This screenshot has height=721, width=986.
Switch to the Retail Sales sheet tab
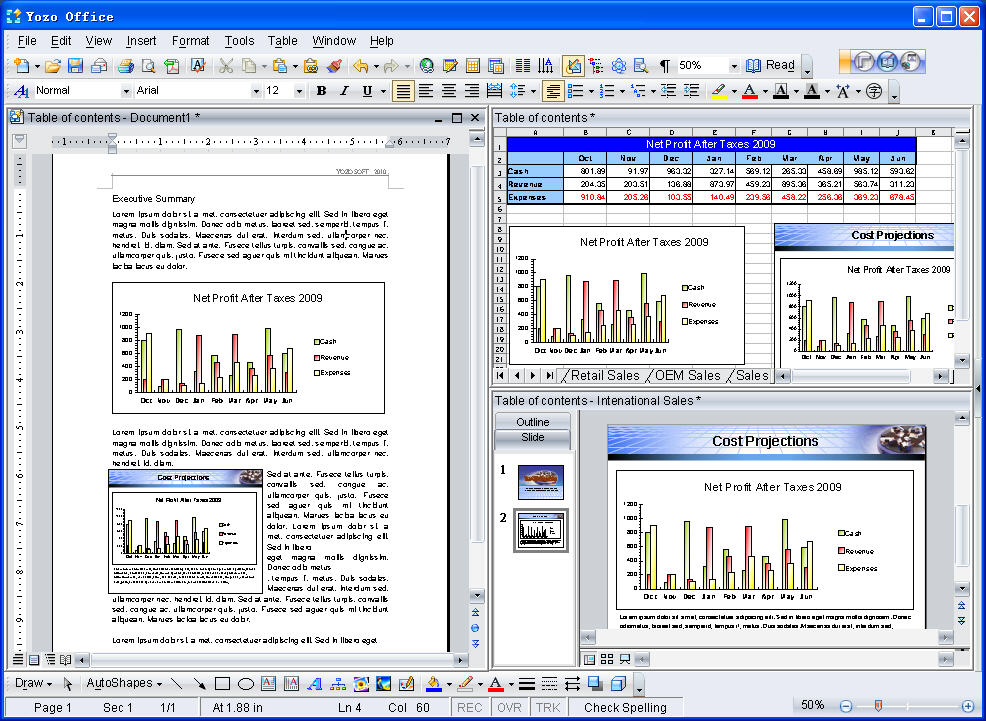(604, 376)
